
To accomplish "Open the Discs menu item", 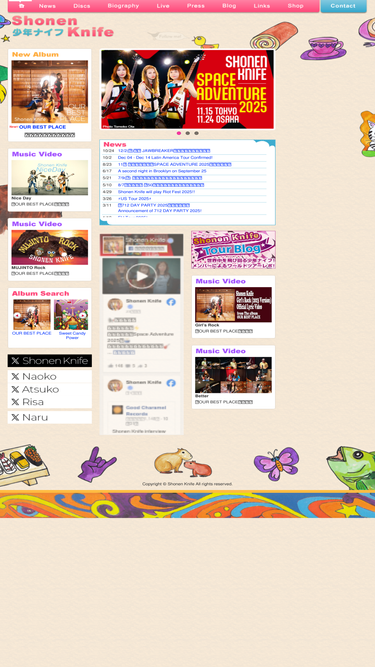I will point(82,6).
